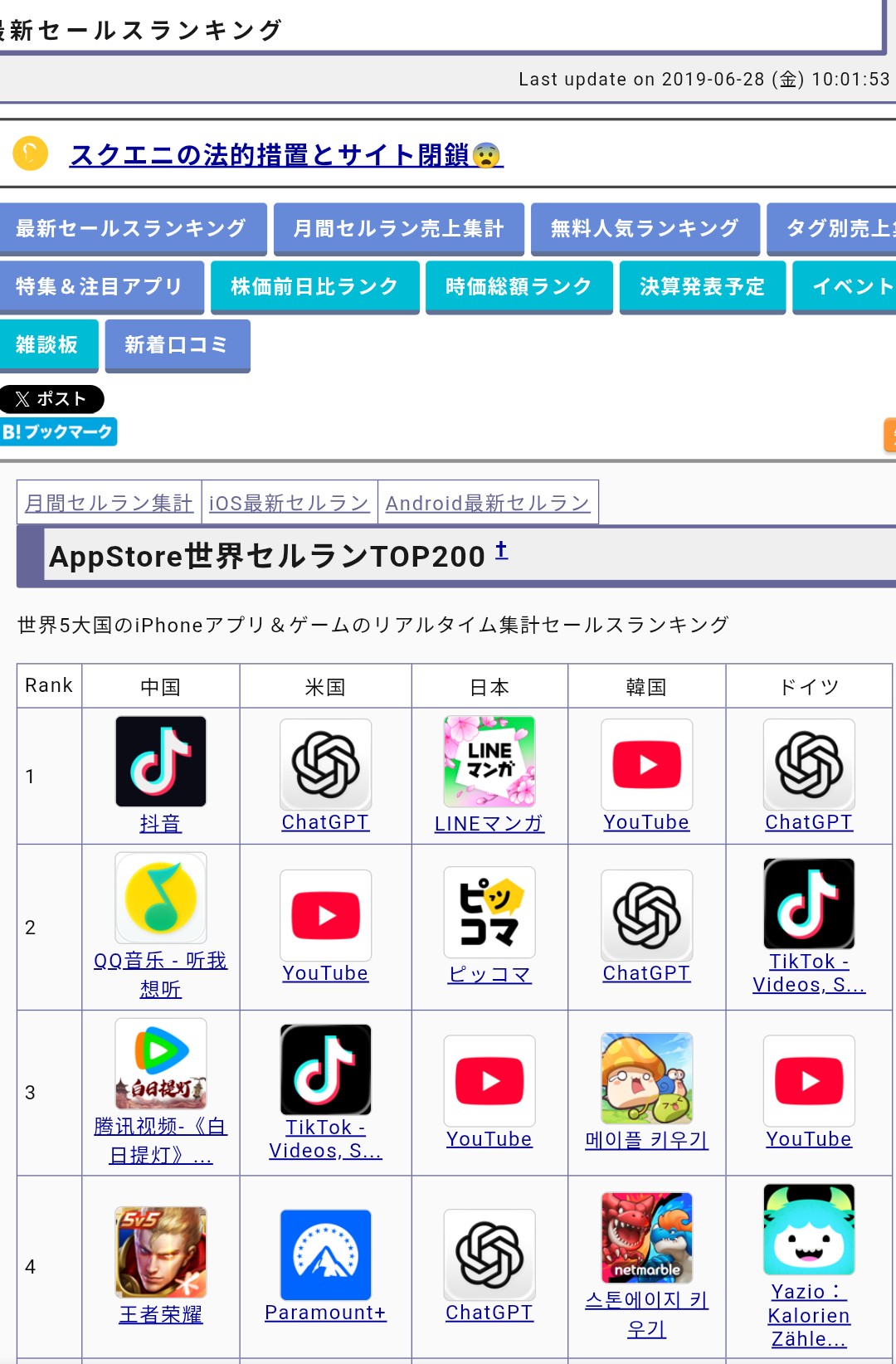The width and height of the screenshot is (896, 1364).
Task: Follow the Android最新セルラン link
Action: coord(488,503)
